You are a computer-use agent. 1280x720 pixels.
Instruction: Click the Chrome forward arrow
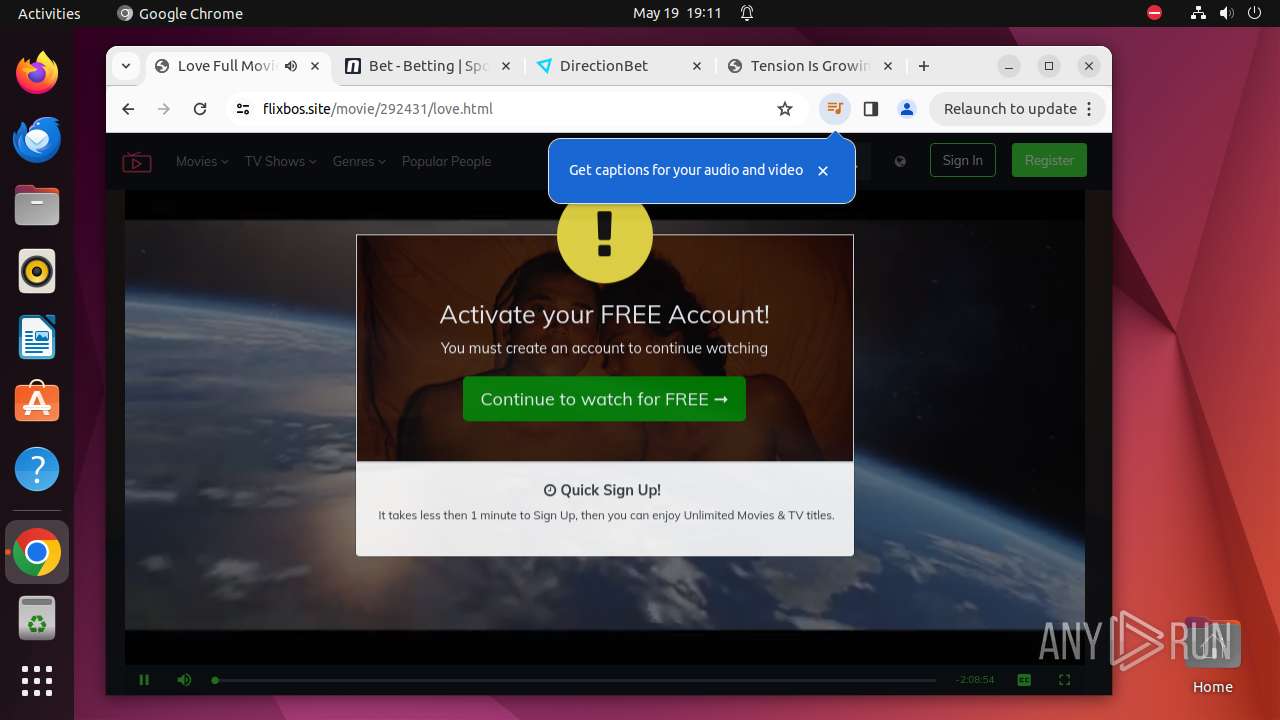coord(164,109)
